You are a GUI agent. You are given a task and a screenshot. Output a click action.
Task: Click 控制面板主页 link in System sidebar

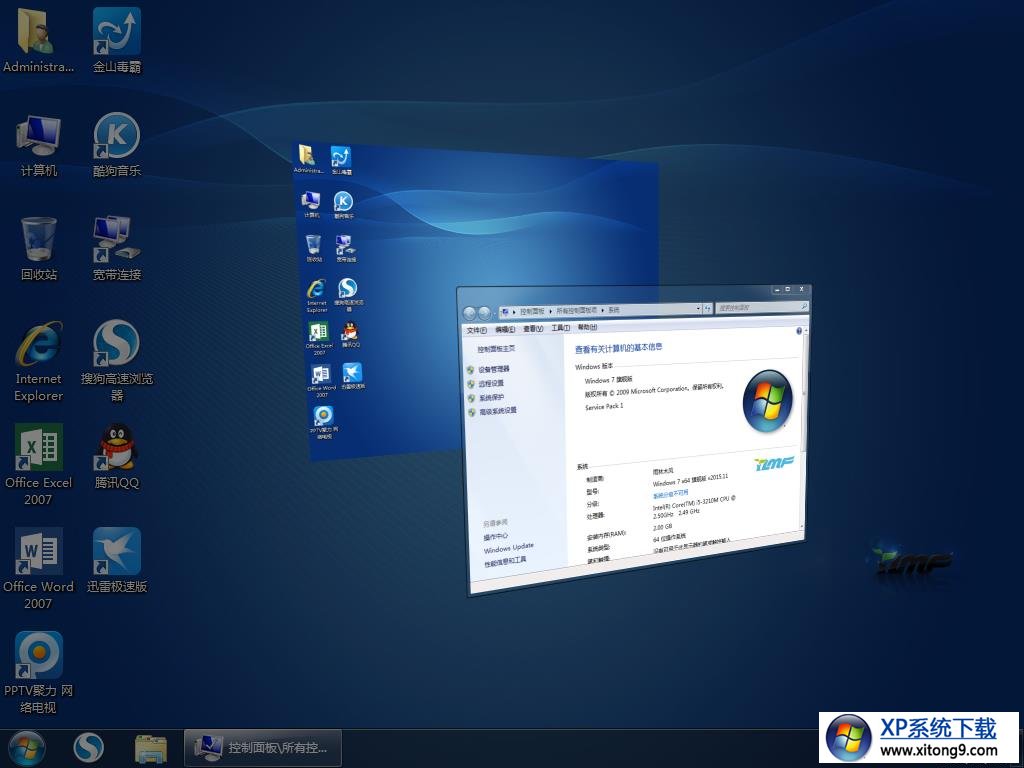pos(496,349)
